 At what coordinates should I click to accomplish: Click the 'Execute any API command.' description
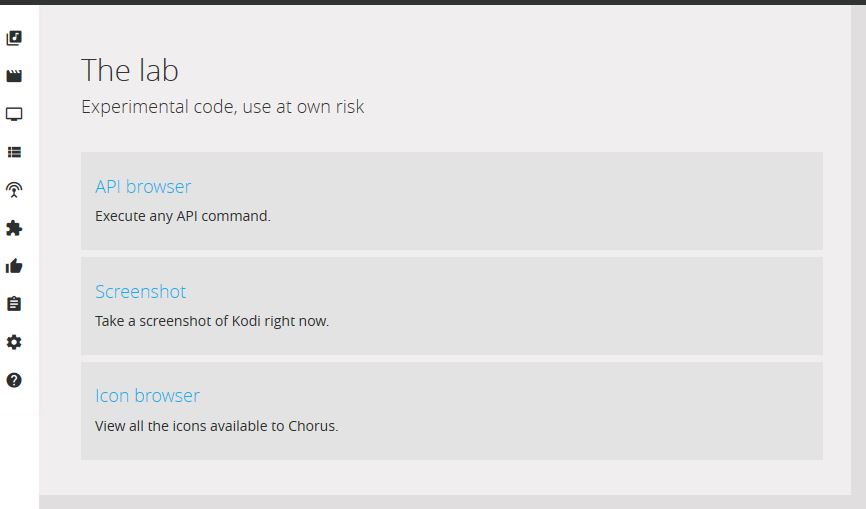coord(183,216)
